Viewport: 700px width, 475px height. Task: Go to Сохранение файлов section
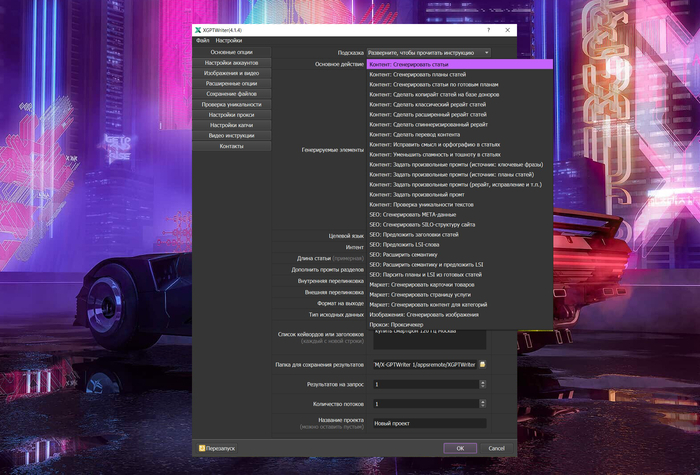click(231, 94)
